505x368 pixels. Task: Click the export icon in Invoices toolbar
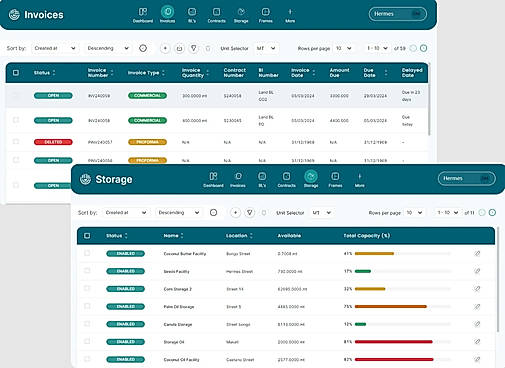(179, 48)
